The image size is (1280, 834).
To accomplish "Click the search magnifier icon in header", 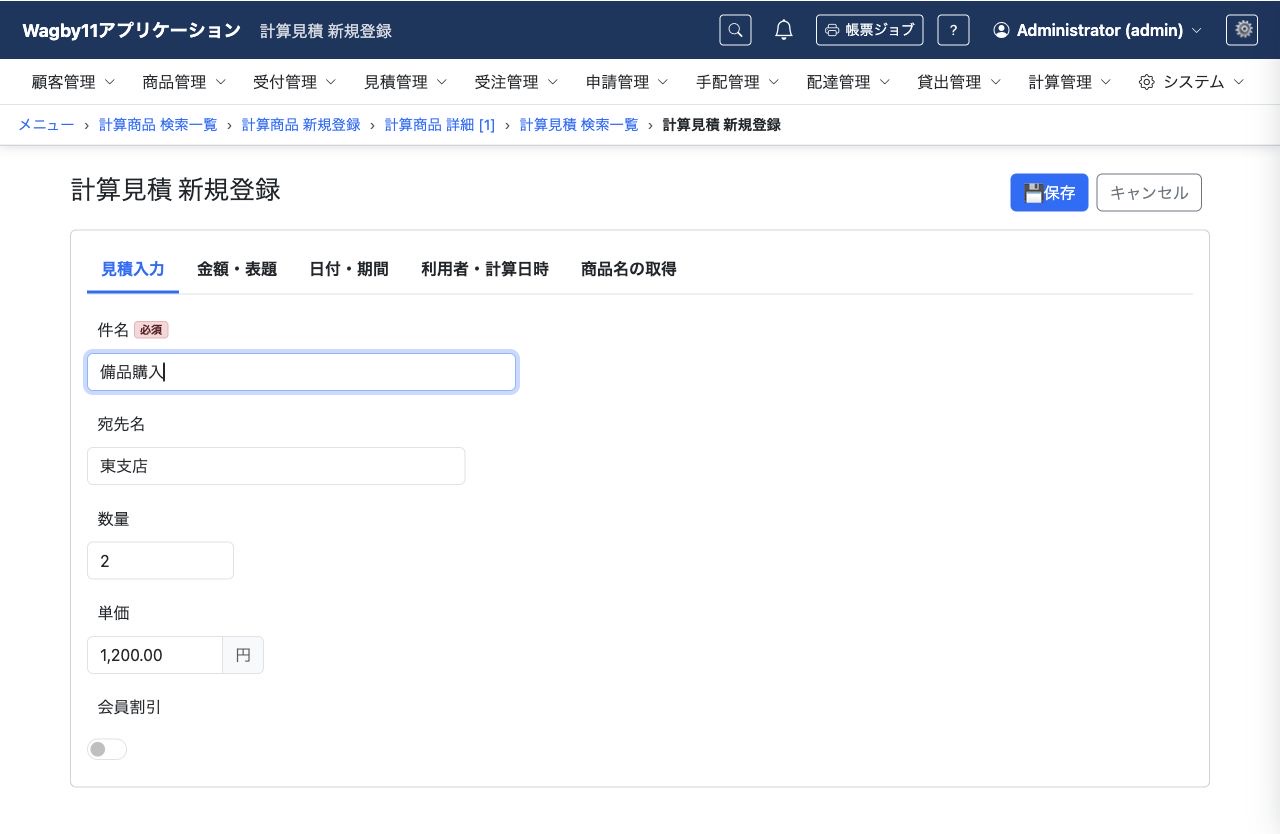I will (735, 30).
